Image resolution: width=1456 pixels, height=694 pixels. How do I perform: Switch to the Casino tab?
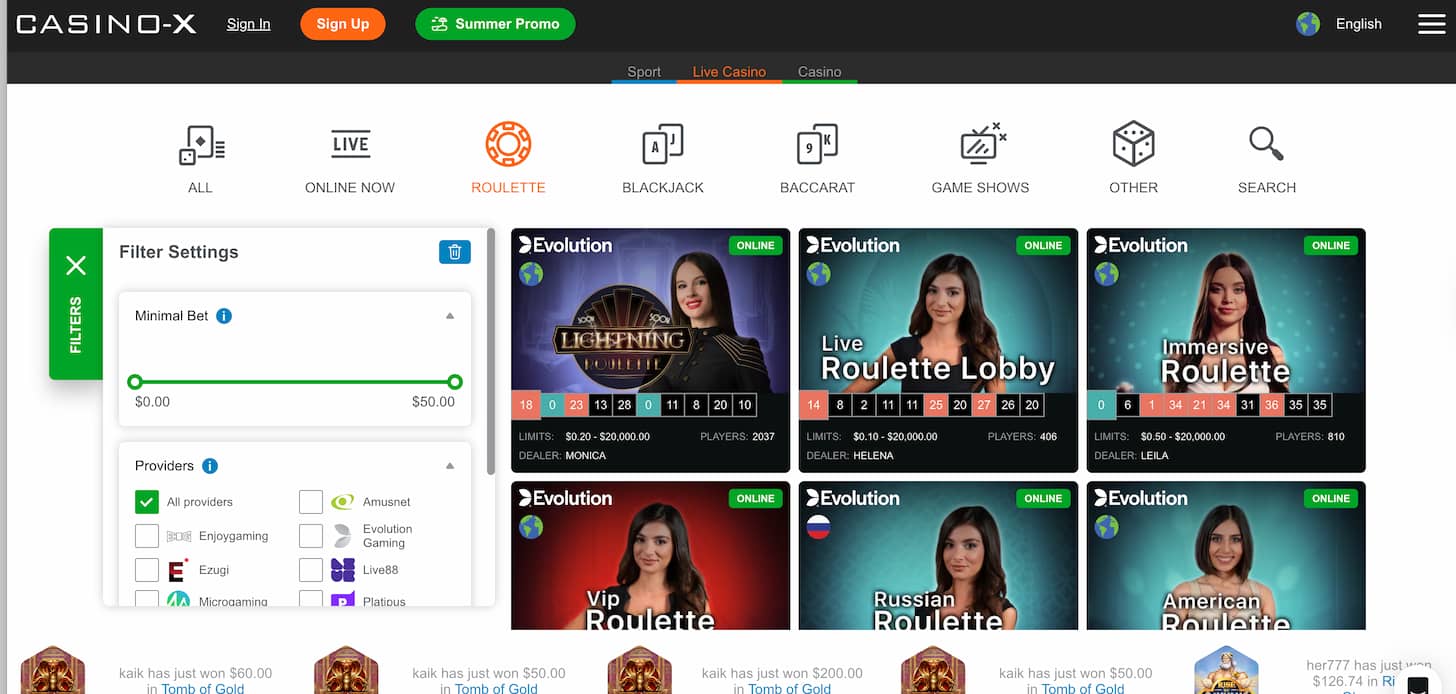(819, 72)
